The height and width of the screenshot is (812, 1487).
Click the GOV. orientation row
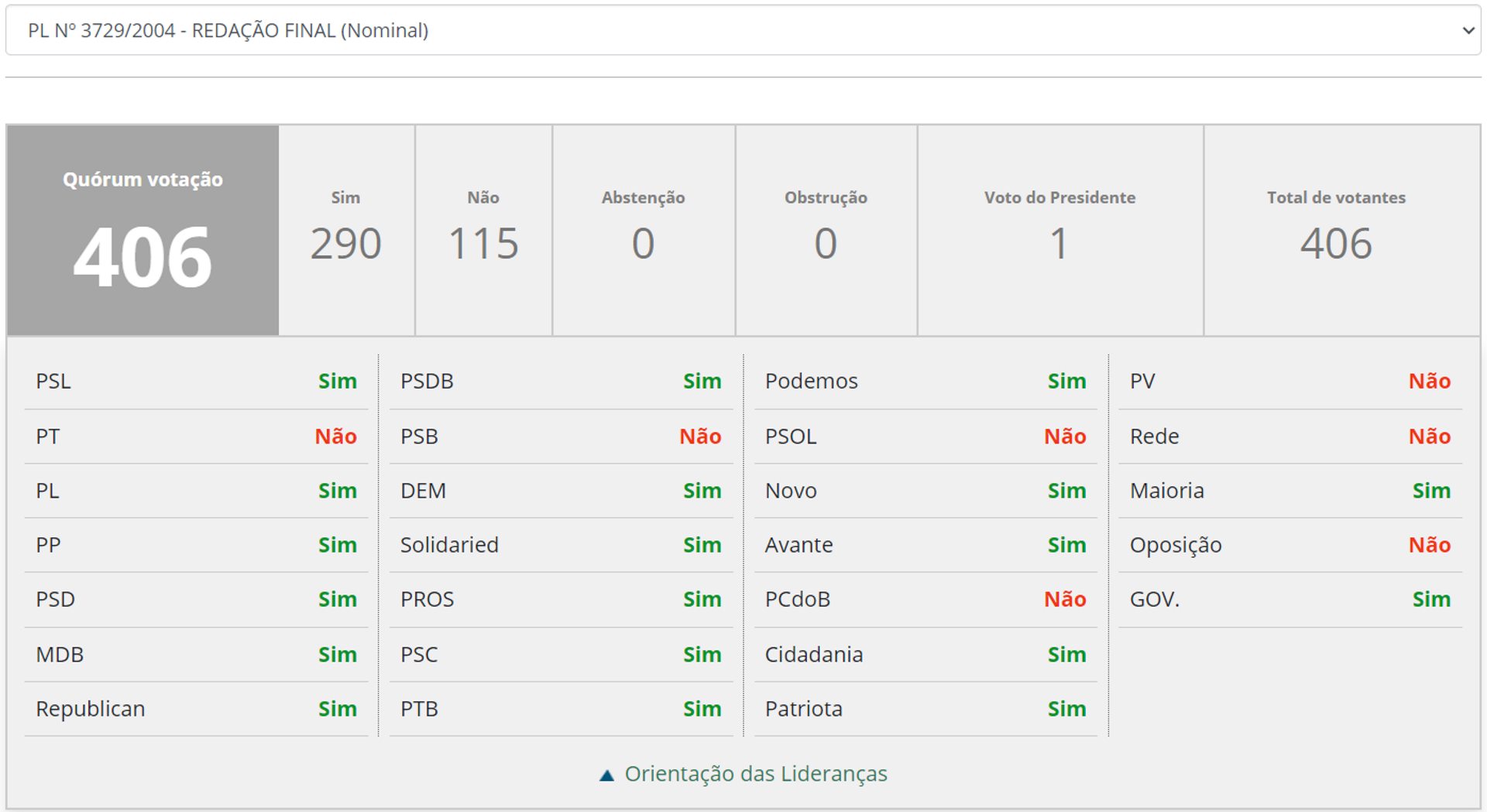[x=1290, y=599]
